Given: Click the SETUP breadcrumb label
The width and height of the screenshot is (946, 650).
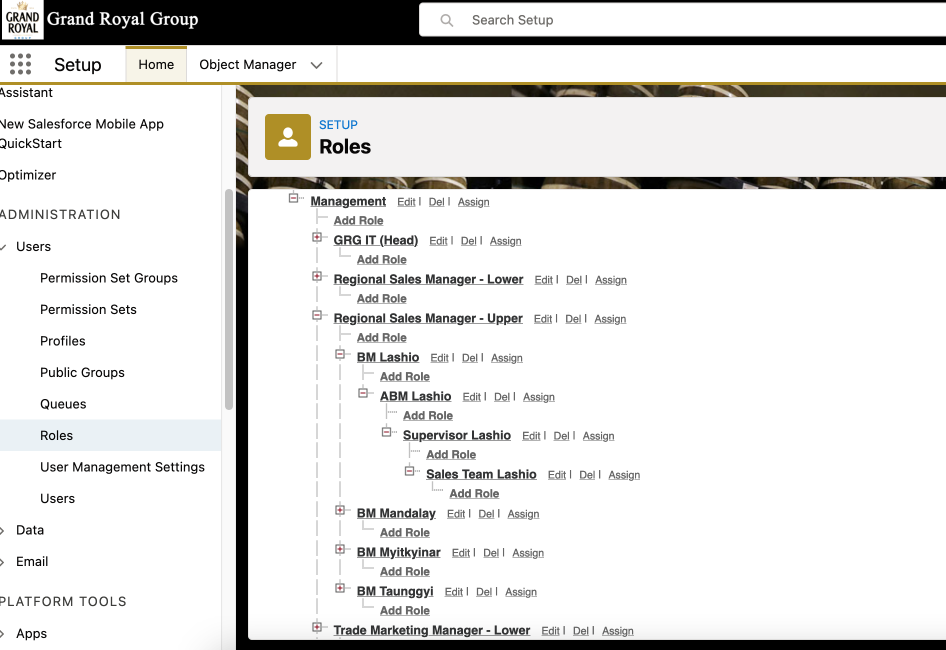Looking at the screenshot, I should coord(338,125).
